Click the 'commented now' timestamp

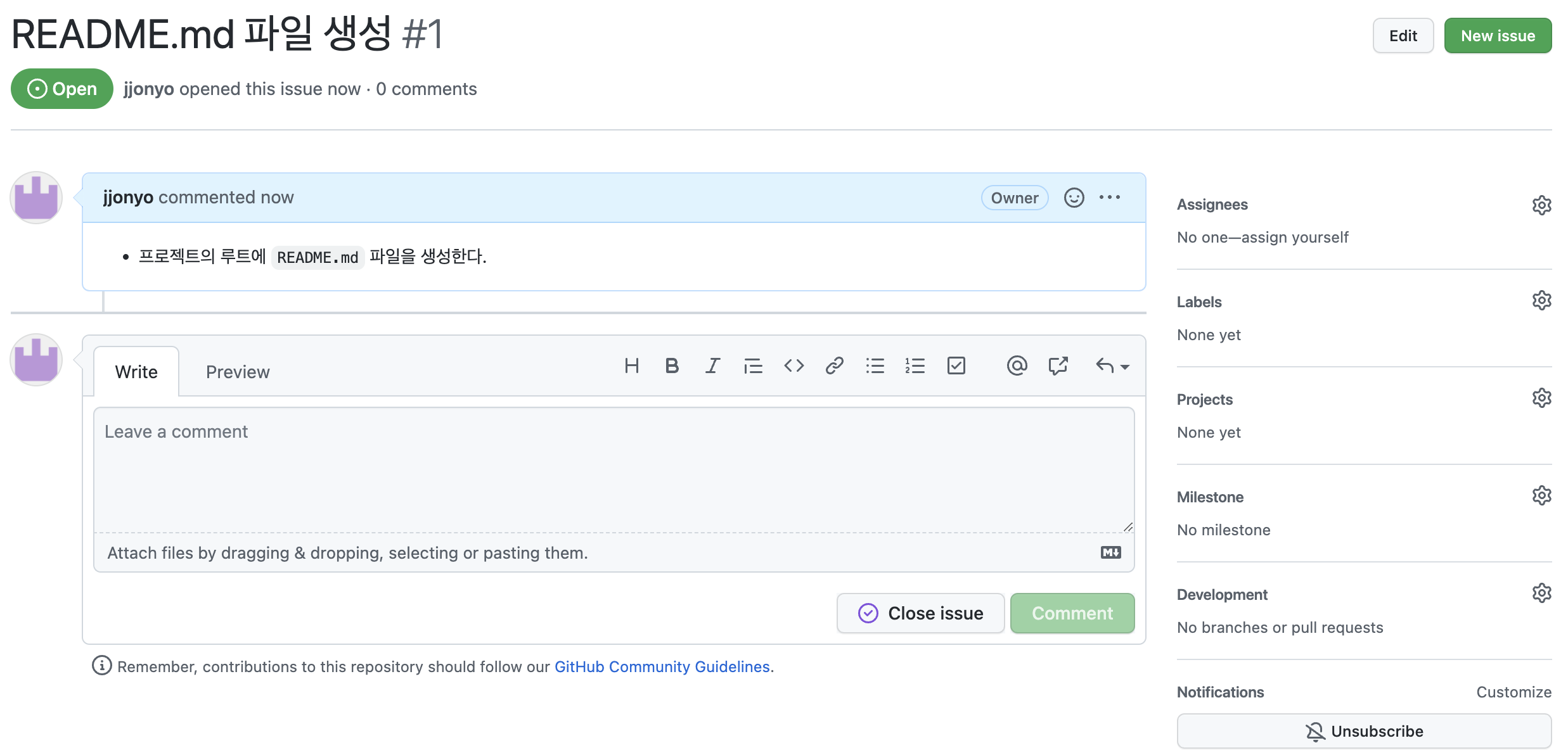coord(226,198)
